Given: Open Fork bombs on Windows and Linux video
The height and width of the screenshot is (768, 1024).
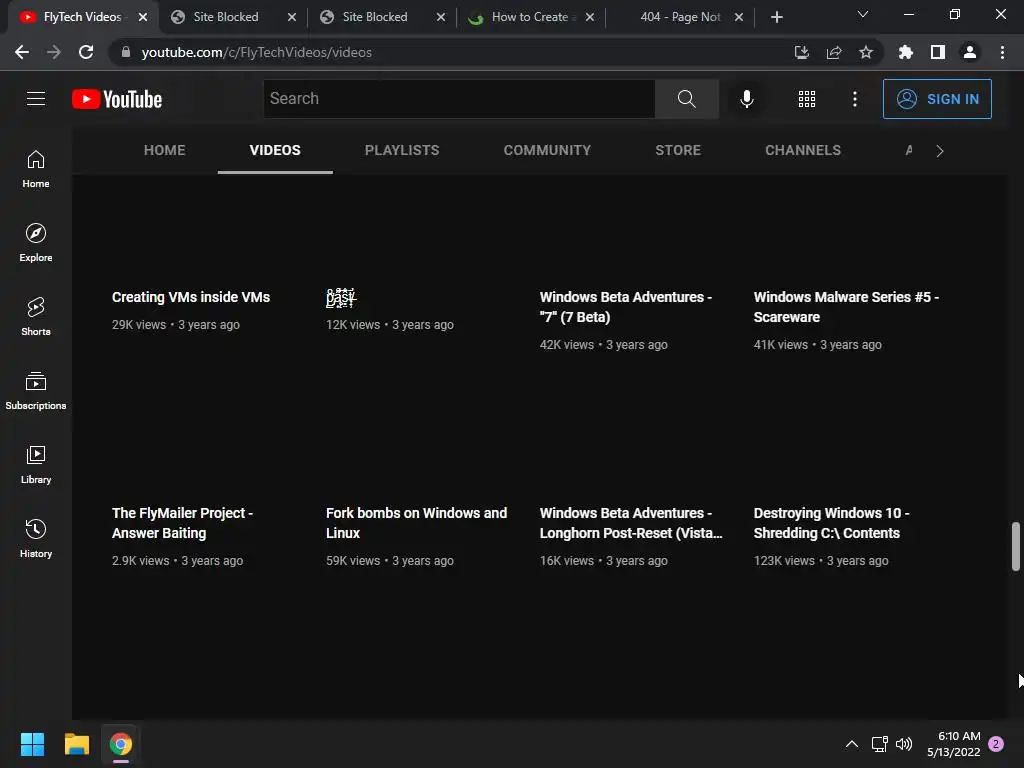Looking at the screenshot, I should (416, 523).
